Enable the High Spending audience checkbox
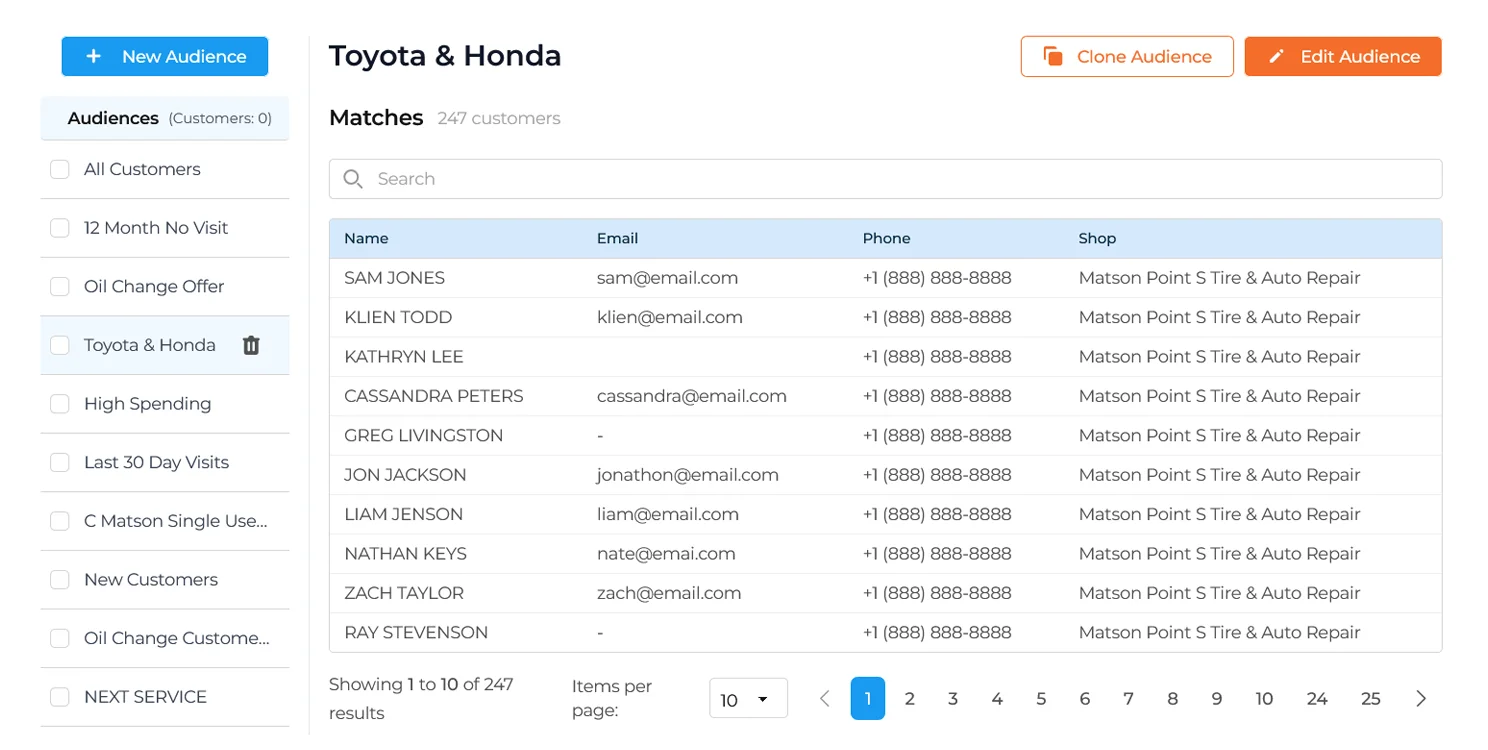 (x=60, y=404)
